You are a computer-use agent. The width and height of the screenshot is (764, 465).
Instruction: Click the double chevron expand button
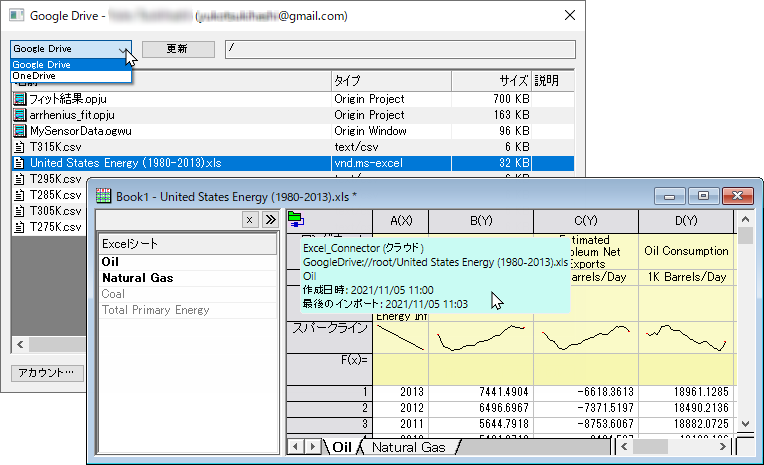(x=270, y=220)
